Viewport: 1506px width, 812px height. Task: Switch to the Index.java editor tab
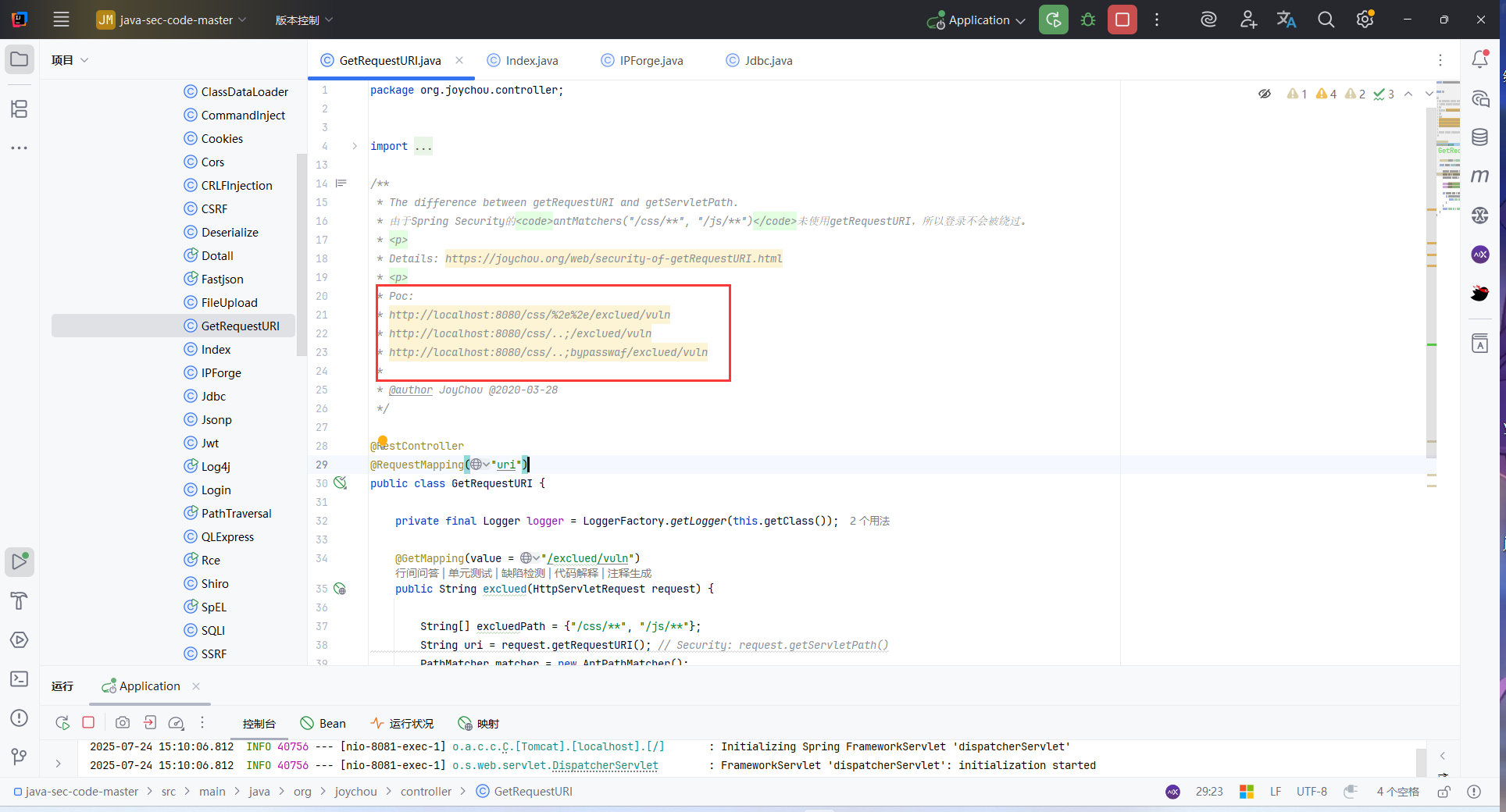523,61
